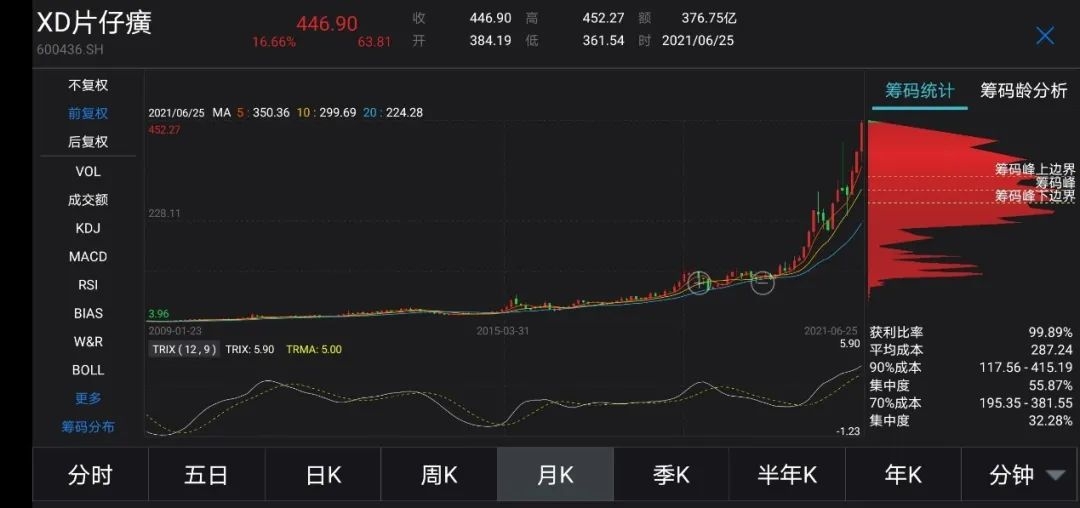Click the 2009-01-23 date axis label
1080x508 pixels.
pyautogui.click(x=174, y=330)
